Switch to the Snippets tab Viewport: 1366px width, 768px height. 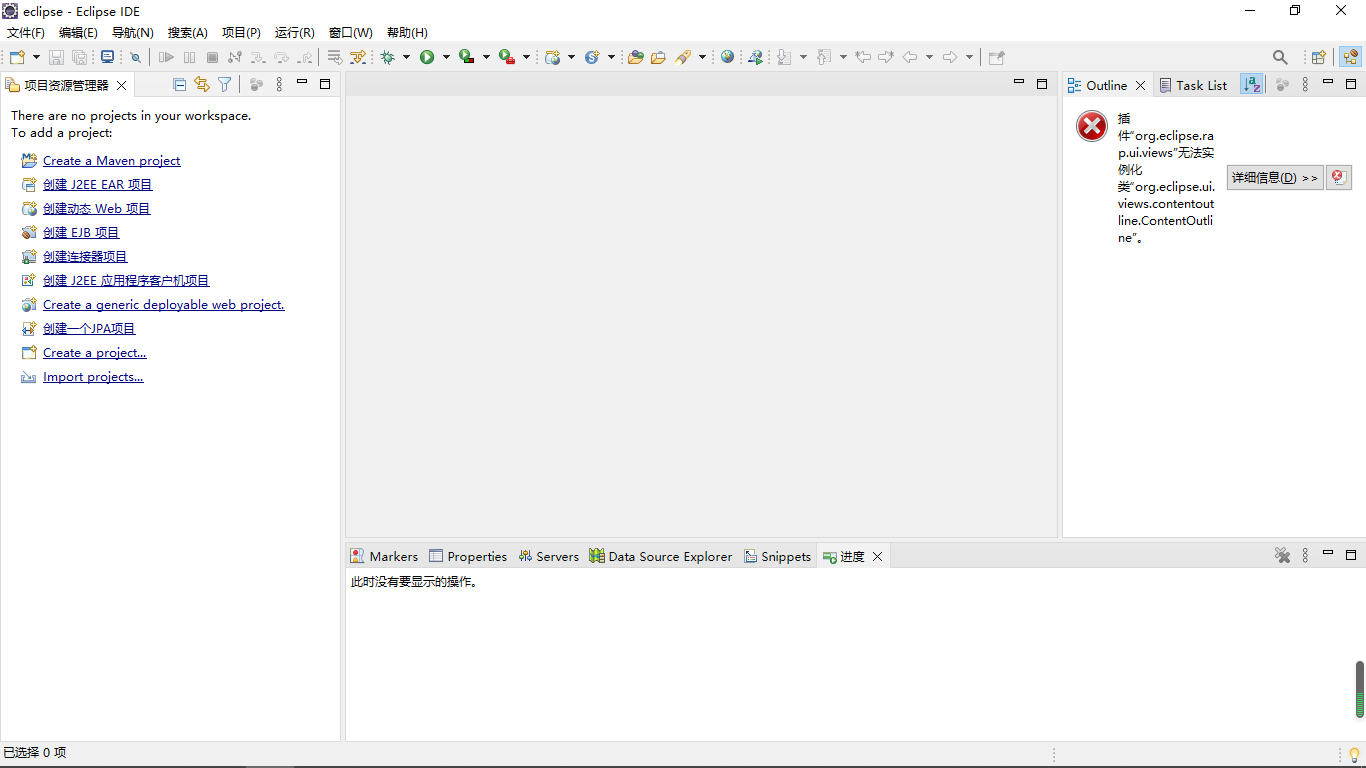point(777,557)
